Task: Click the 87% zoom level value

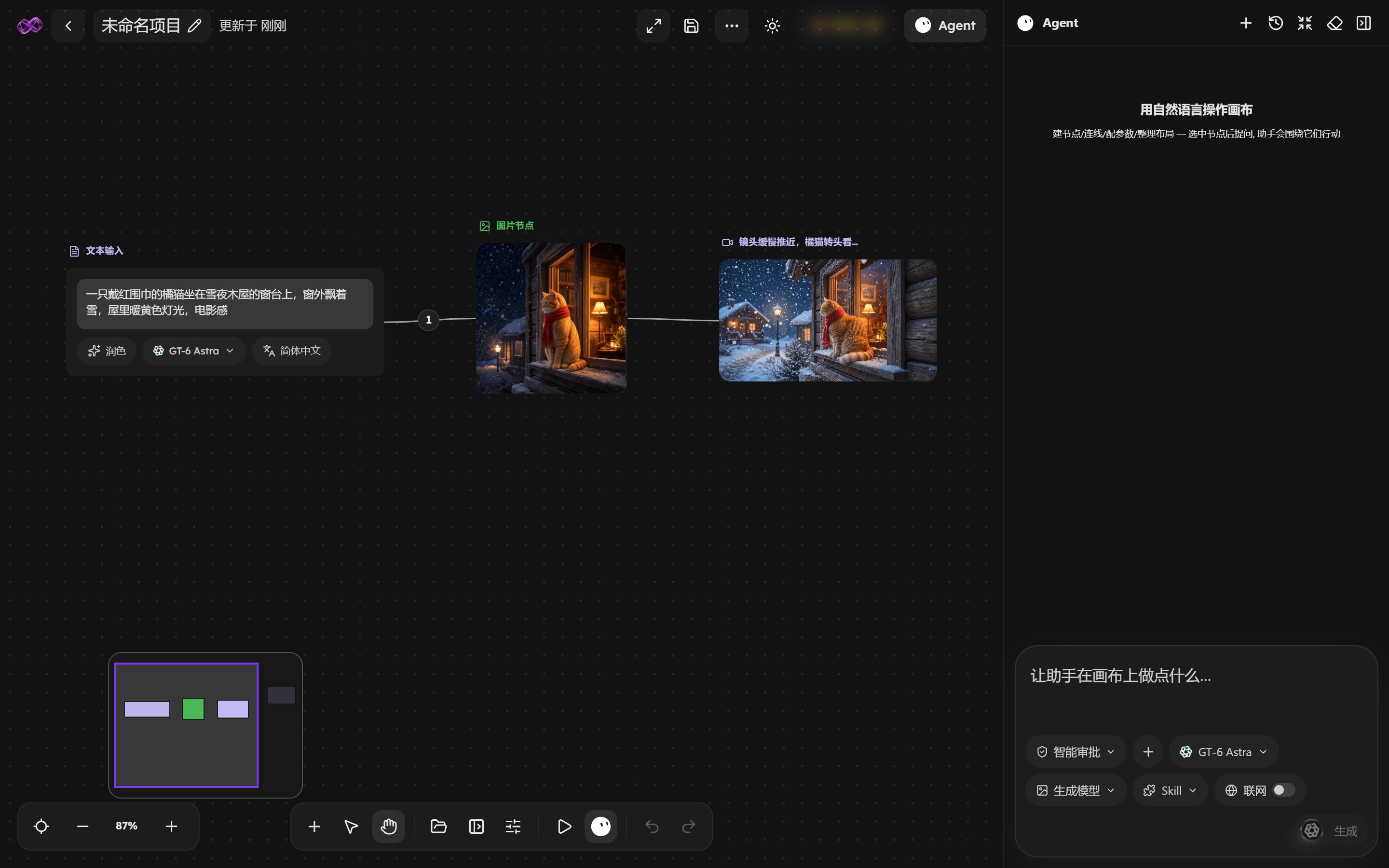Action: [126, 826]
